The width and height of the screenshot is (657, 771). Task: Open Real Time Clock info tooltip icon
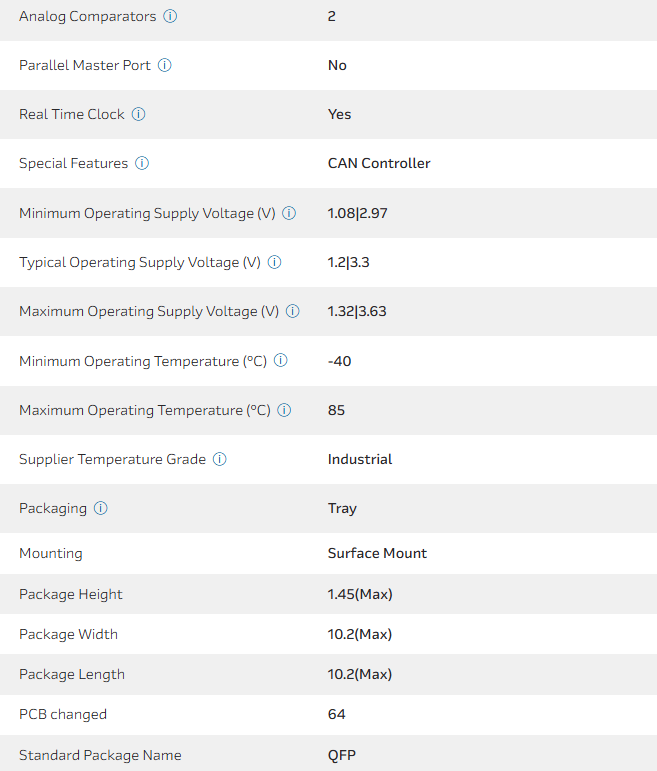click(x=139, y=114)
